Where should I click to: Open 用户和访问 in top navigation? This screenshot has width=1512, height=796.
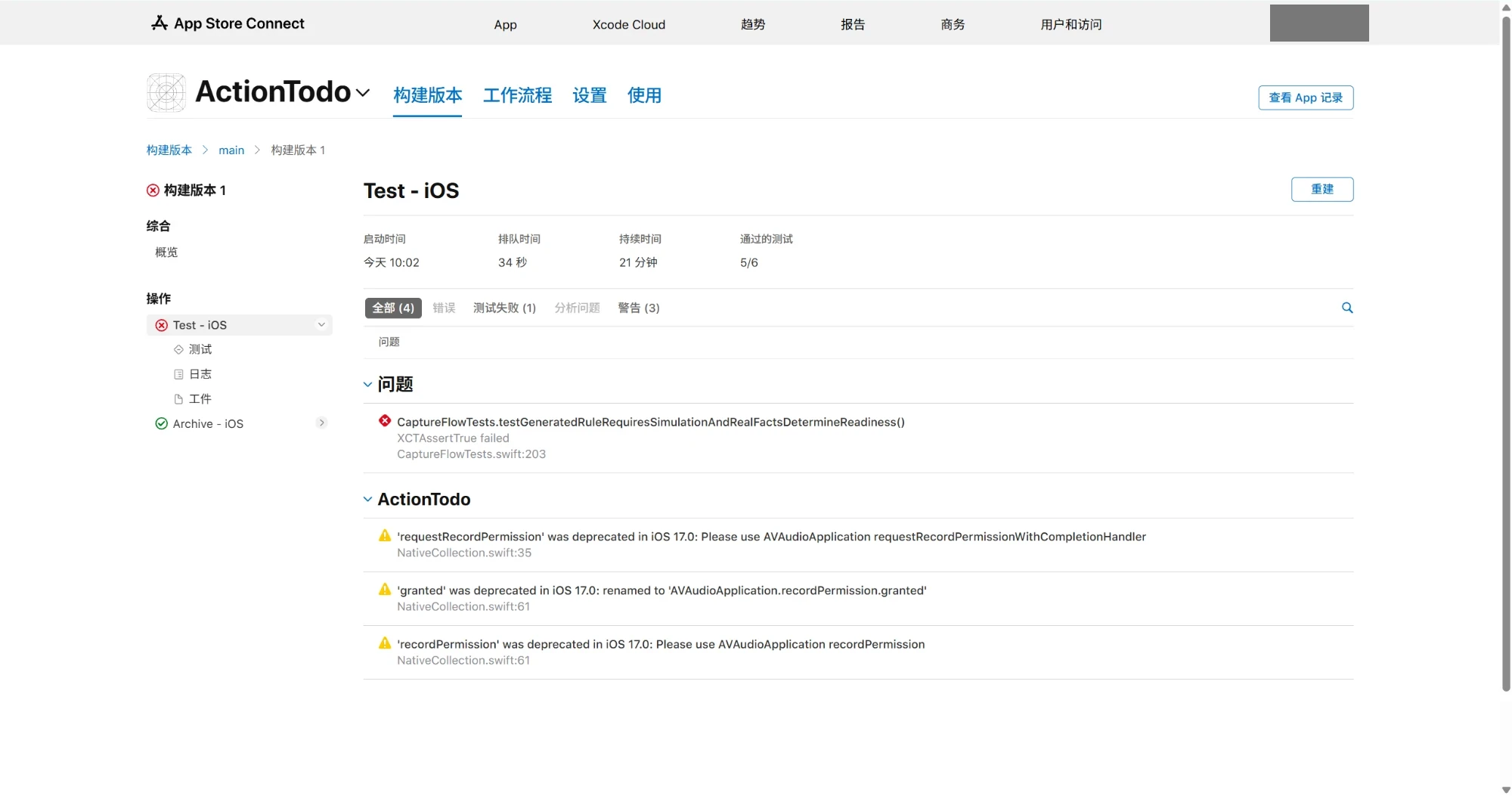tap(1071, 24)
